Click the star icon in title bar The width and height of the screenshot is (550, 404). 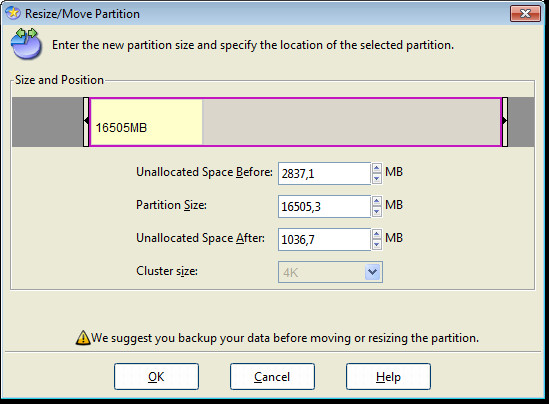click(x=13, y=13)
